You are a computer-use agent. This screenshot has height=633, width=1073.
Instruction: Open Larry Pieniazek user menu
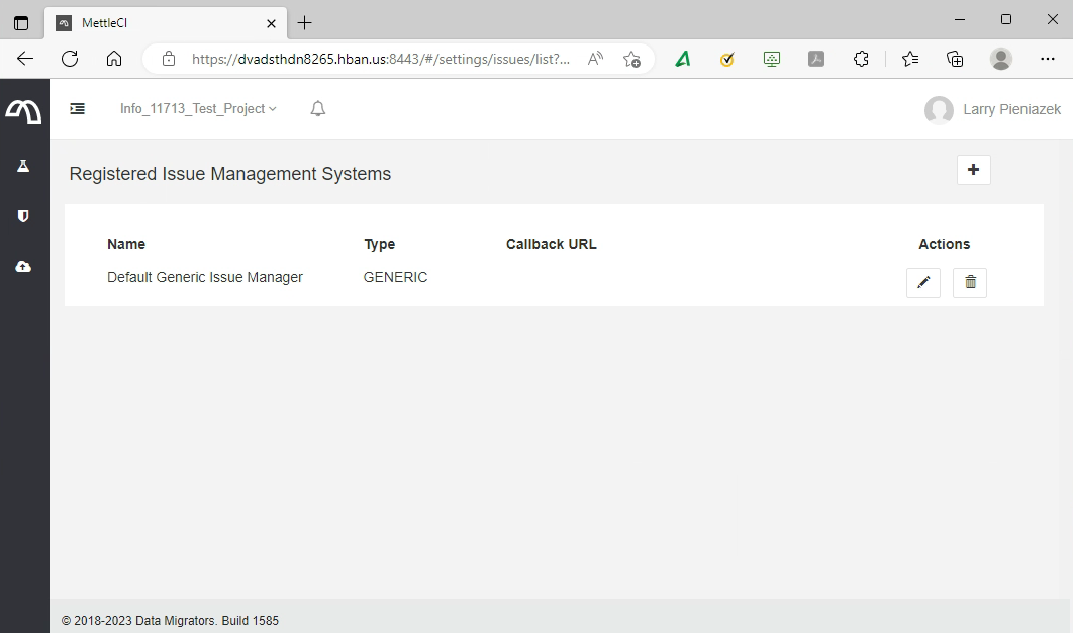tap(992, 109)
